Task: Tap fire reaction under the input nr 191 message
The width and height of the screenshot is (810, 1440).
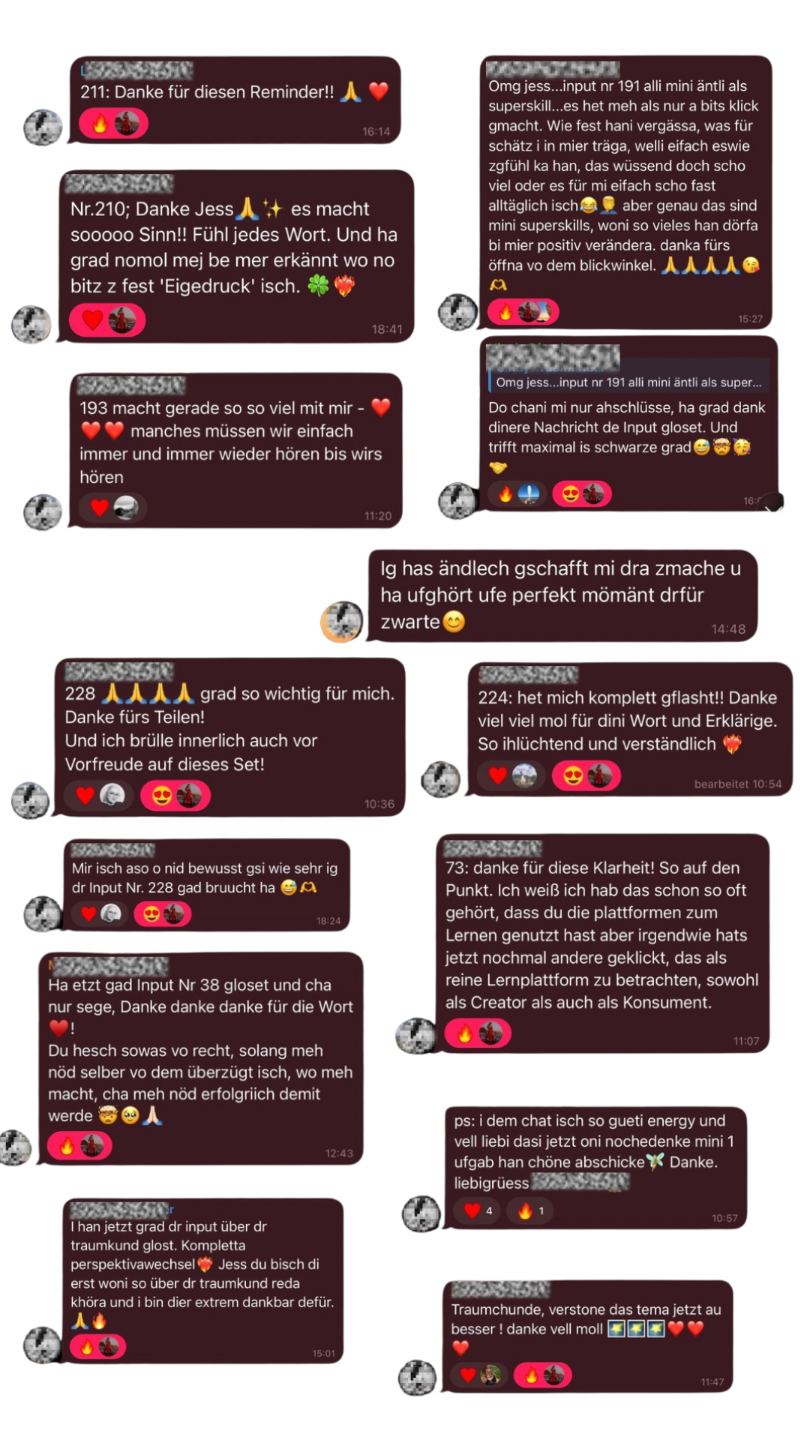Action: tap(523, 312)
